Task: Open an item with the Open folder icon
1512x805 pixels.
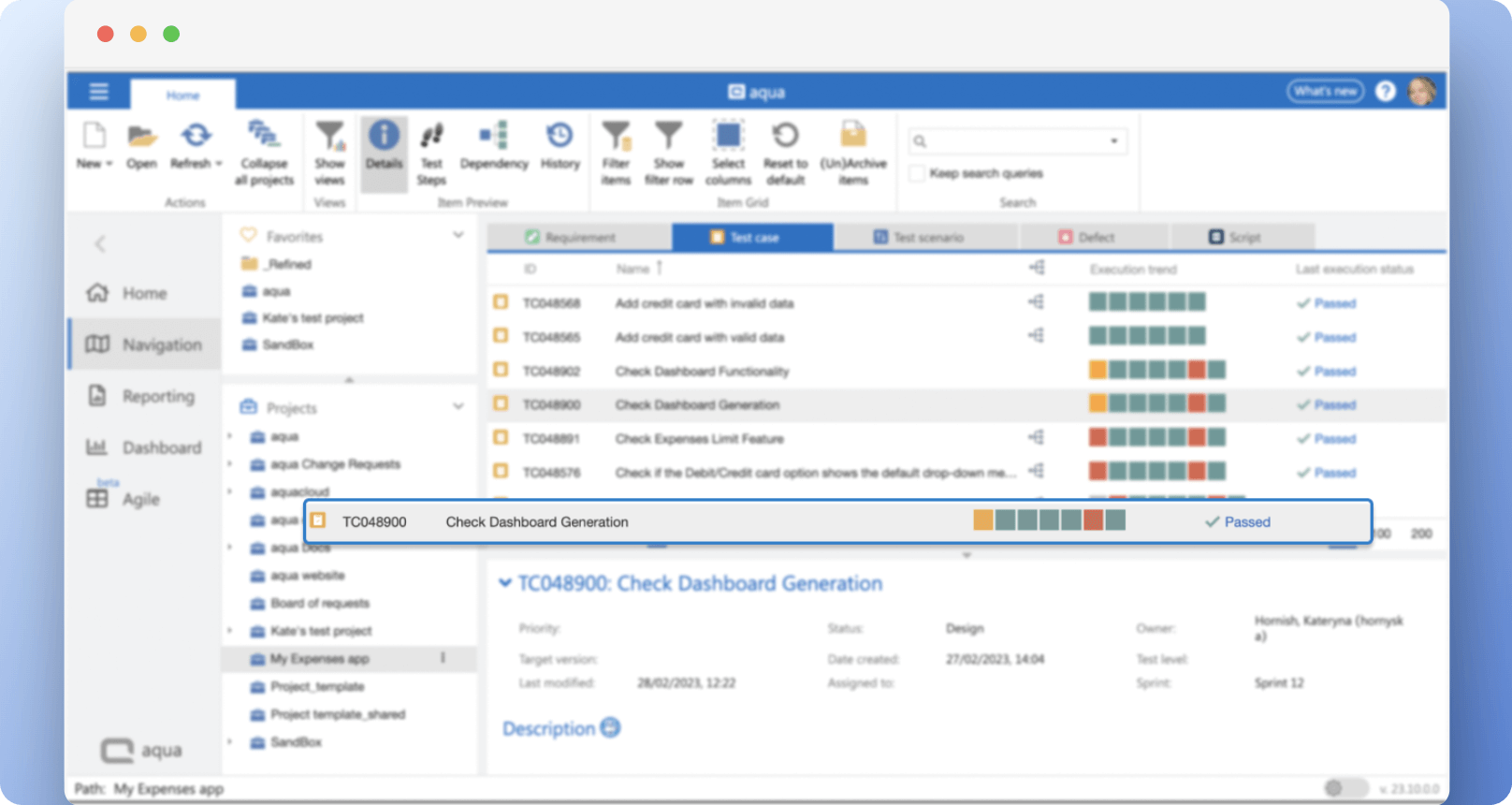Action: (141, 136)
